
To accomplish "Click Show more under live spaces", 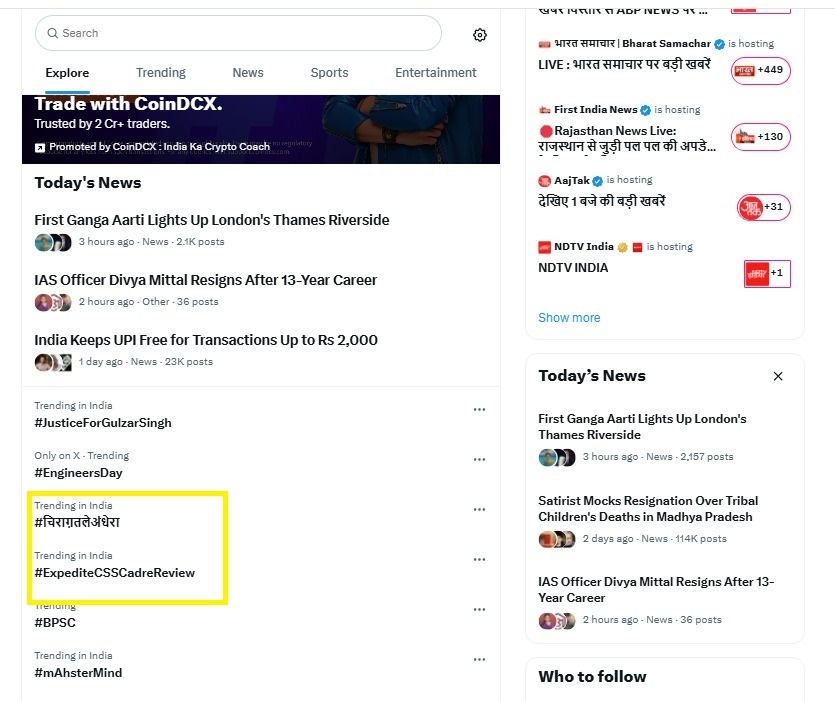I will pos(569,318).
